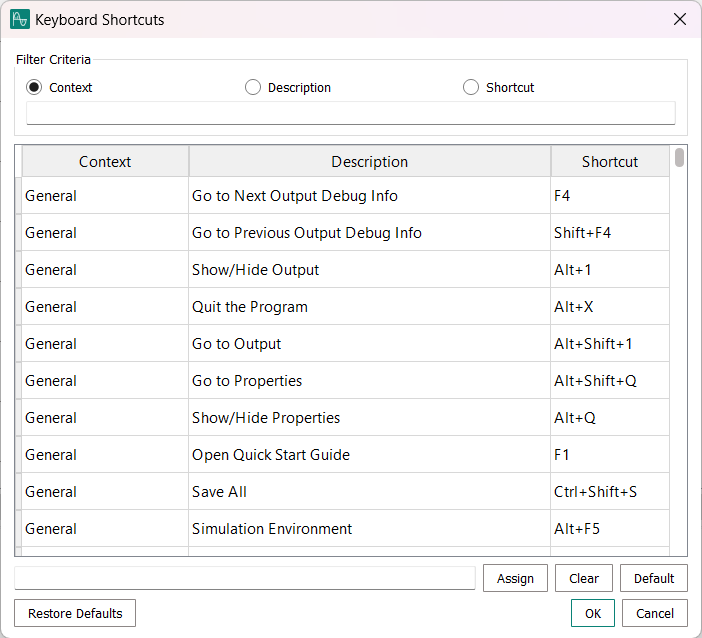Select 'Go to Output' description cell
The width and height of the screenshot is (702, 638).
tap(369, 344)
